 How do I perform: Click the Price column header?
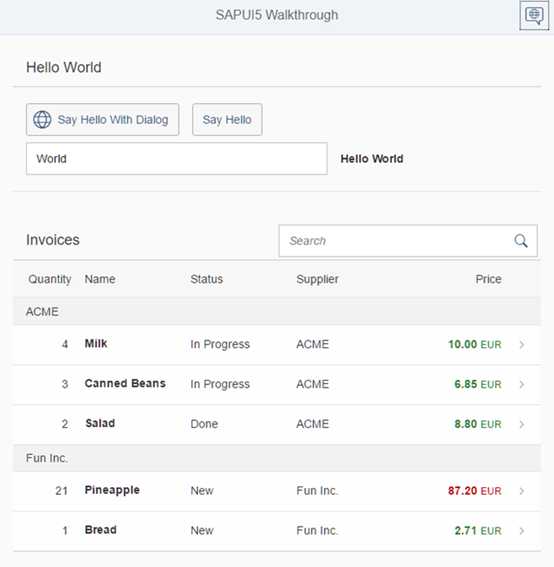[488, 279]
